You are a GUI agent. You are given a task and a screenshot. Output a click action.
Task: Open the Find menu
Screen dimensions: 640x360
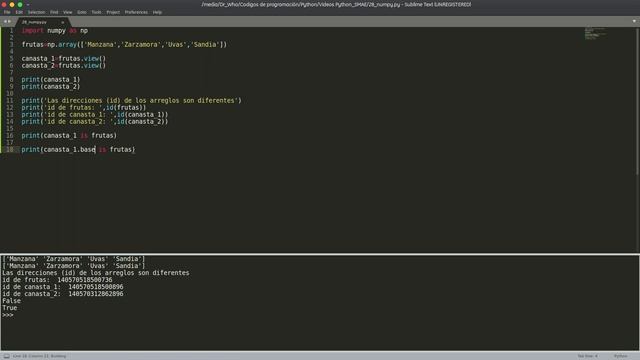pos(54,12)
